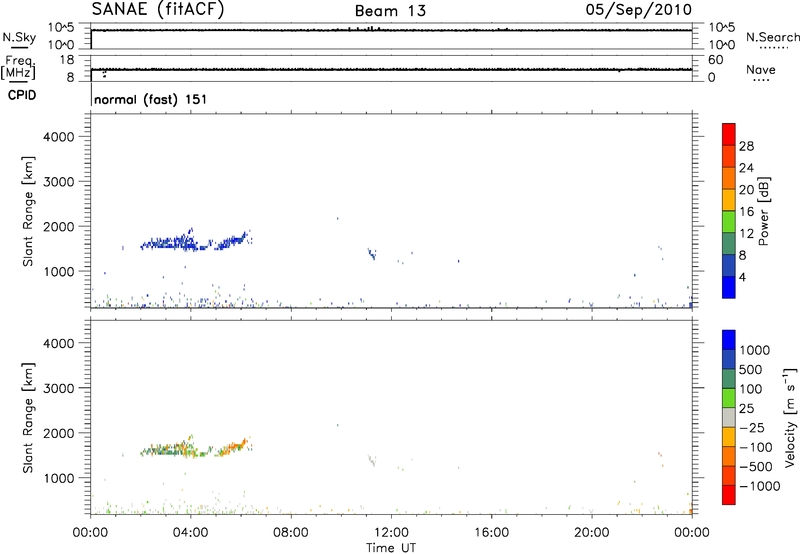Select the Beam 13 label
Screen dimensions: 800x554
[390, 11]
